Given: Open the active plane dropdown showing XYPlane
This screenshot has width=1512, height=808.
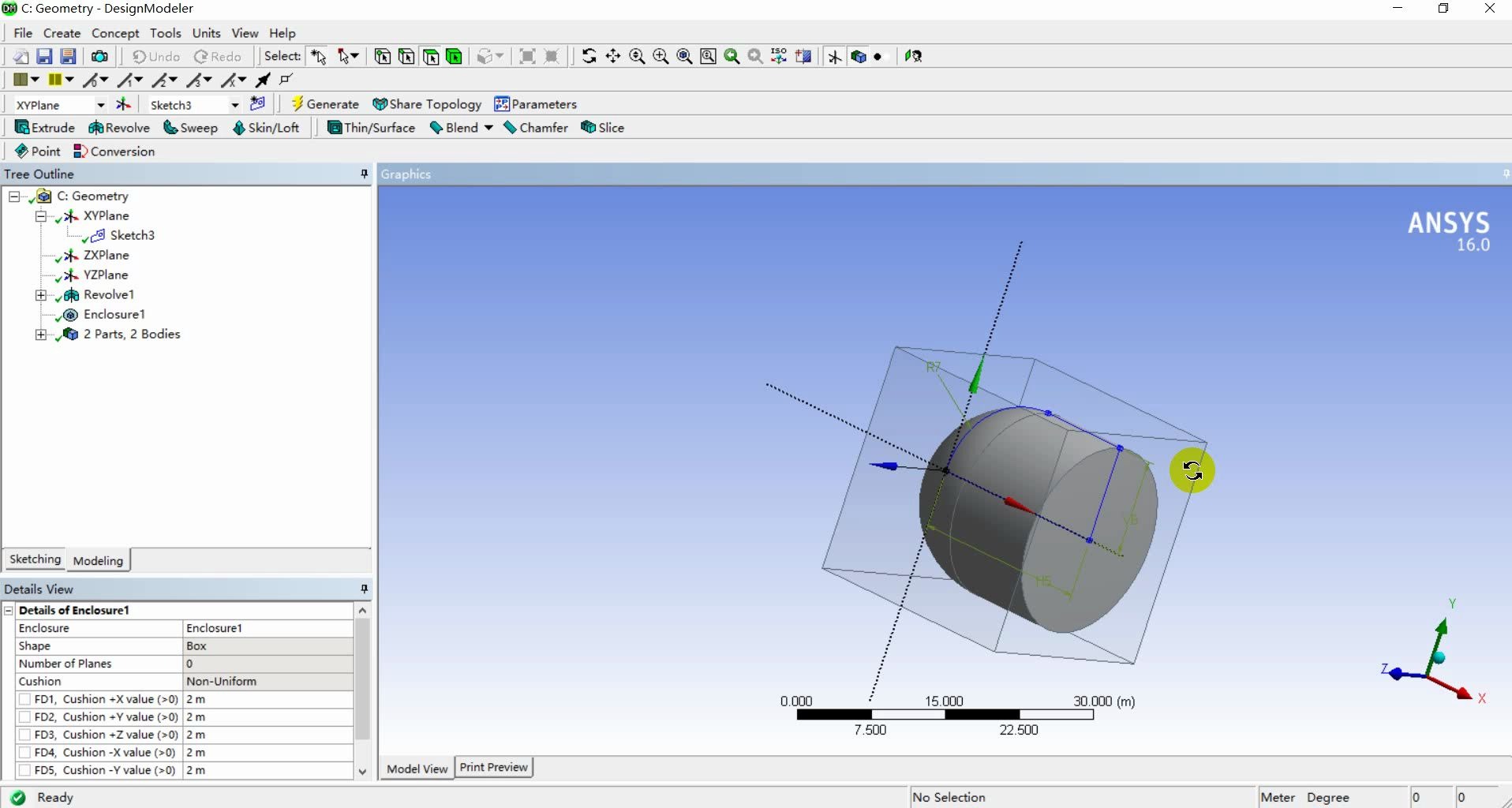Looking at the screenshot, I should [101, 104].
